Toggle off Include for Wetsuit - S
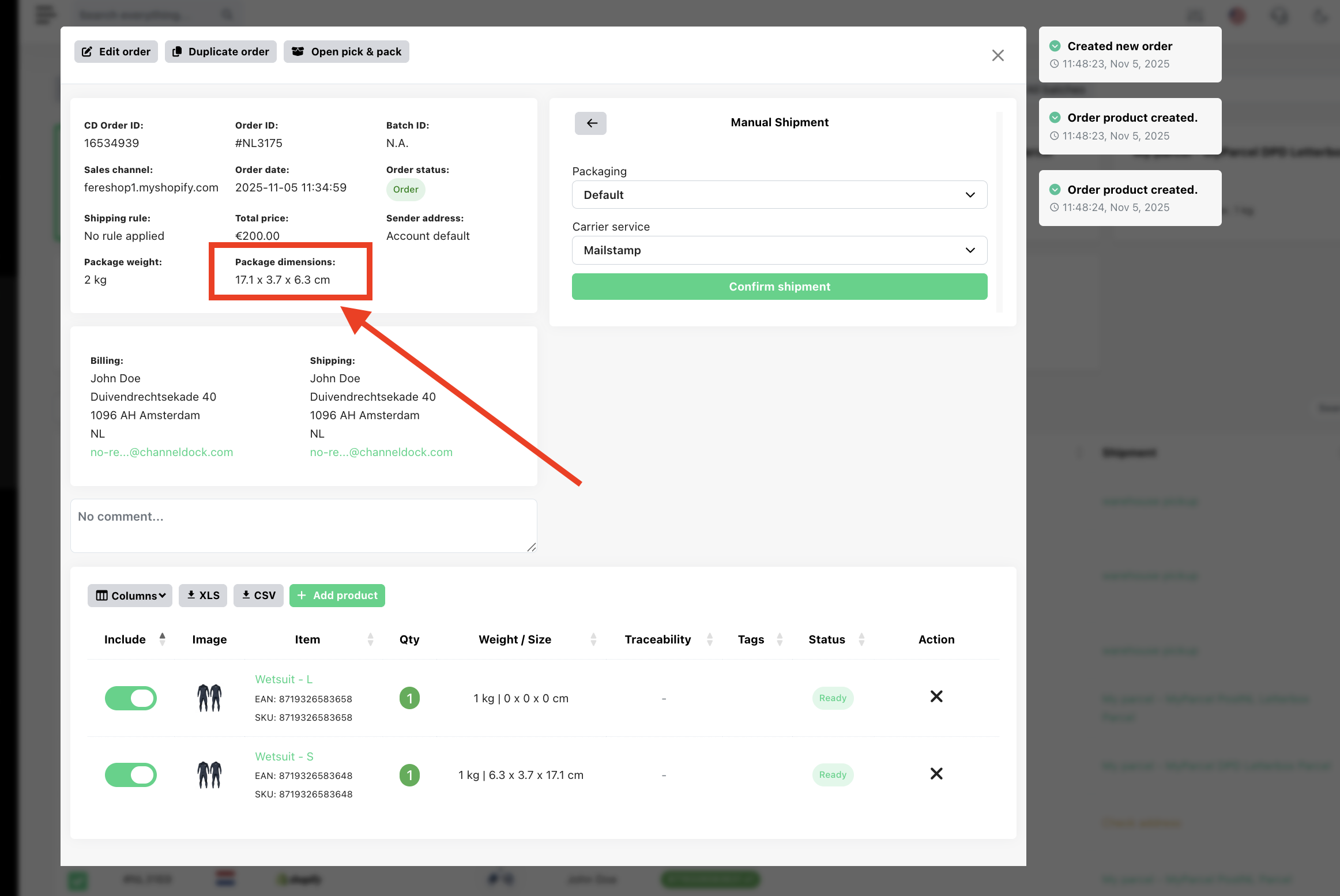Viewport: 1340px width, 896px height. point(131,775)
